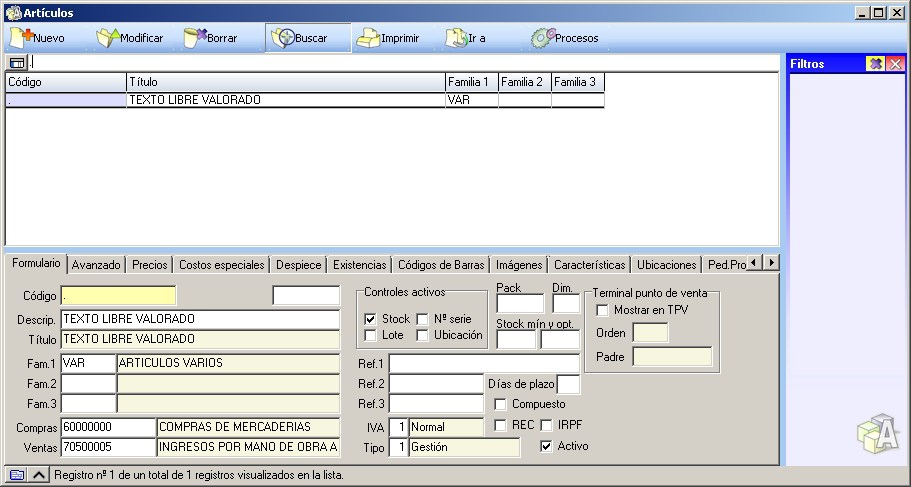This screenshot has height=487, width=911.
Task: Check Mostrar en TPV
Action: [x=602, y=310]
